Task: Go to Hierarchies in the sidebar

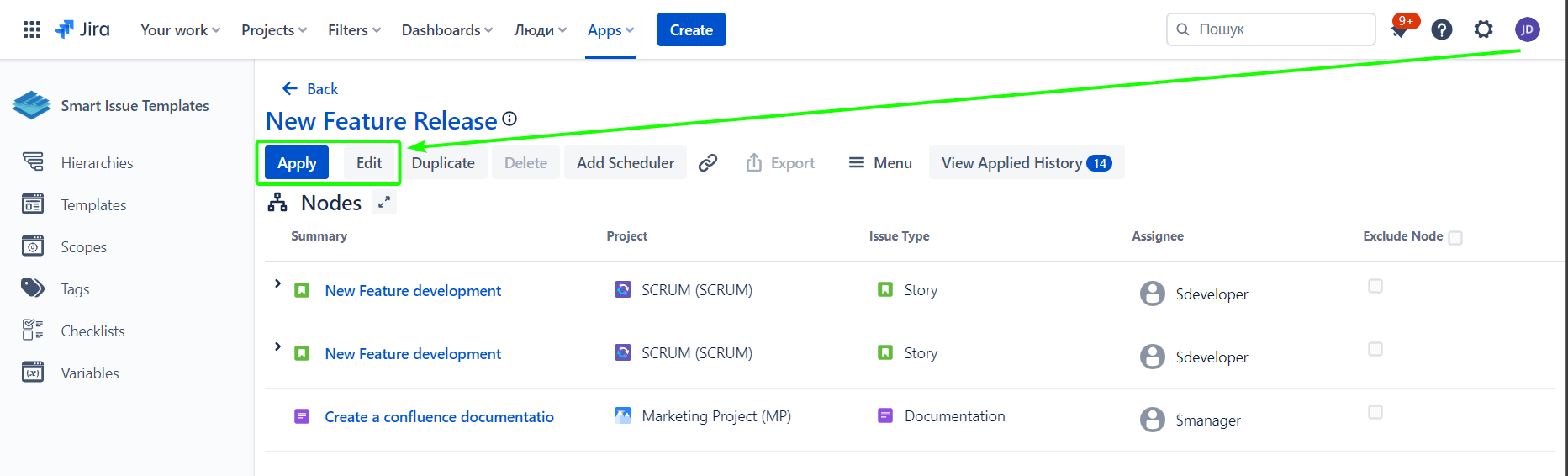Action: point(97,163)
